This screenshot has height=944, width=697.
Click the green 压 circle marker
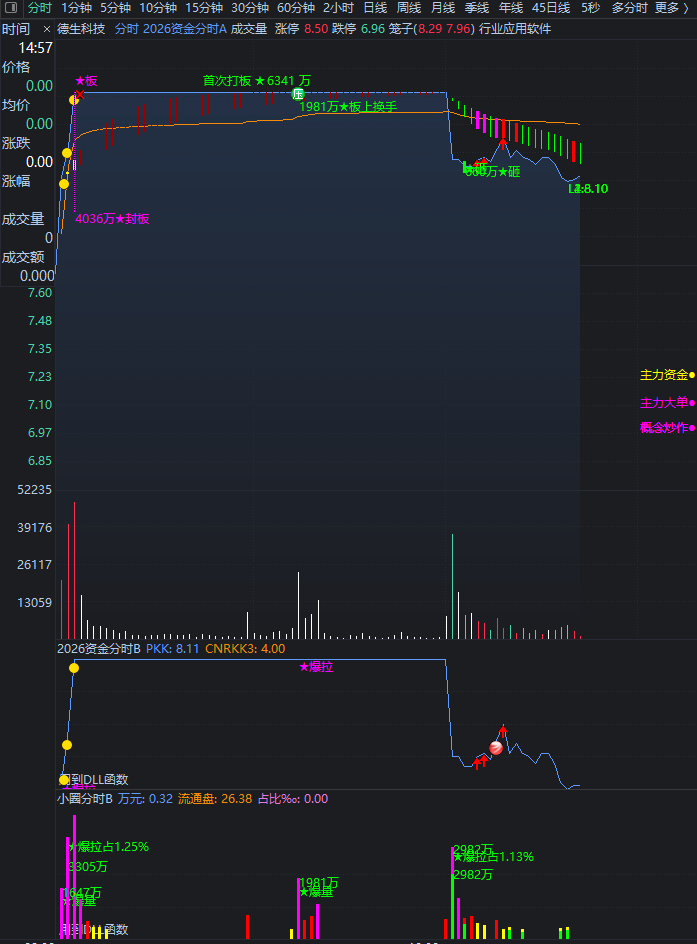pos(298,94)
